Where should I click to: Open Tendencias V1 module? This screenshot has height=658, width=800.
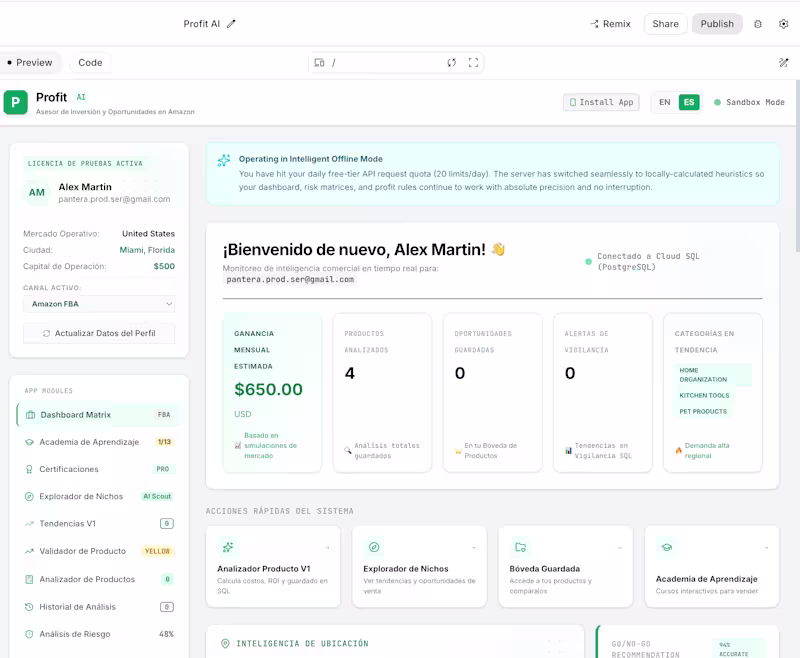99,523
